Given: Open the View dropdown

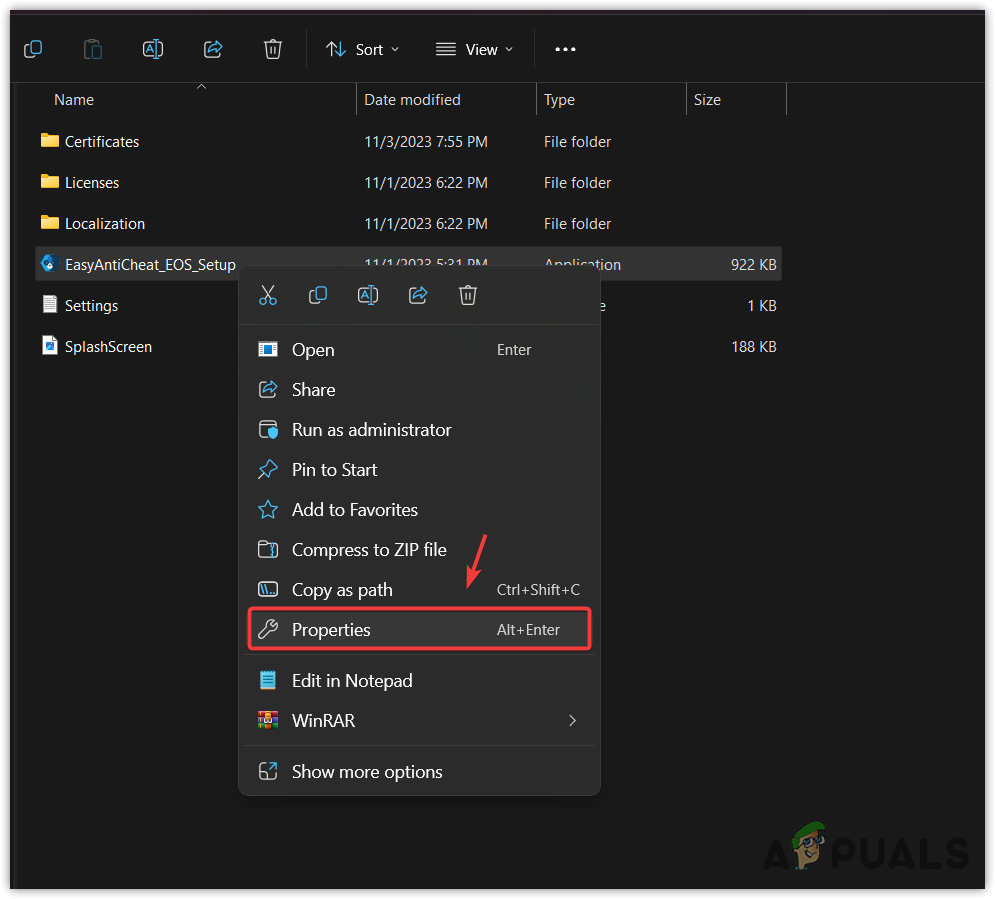Looking at the screenshot, I should pyautogui.click(x=474, y=49).
